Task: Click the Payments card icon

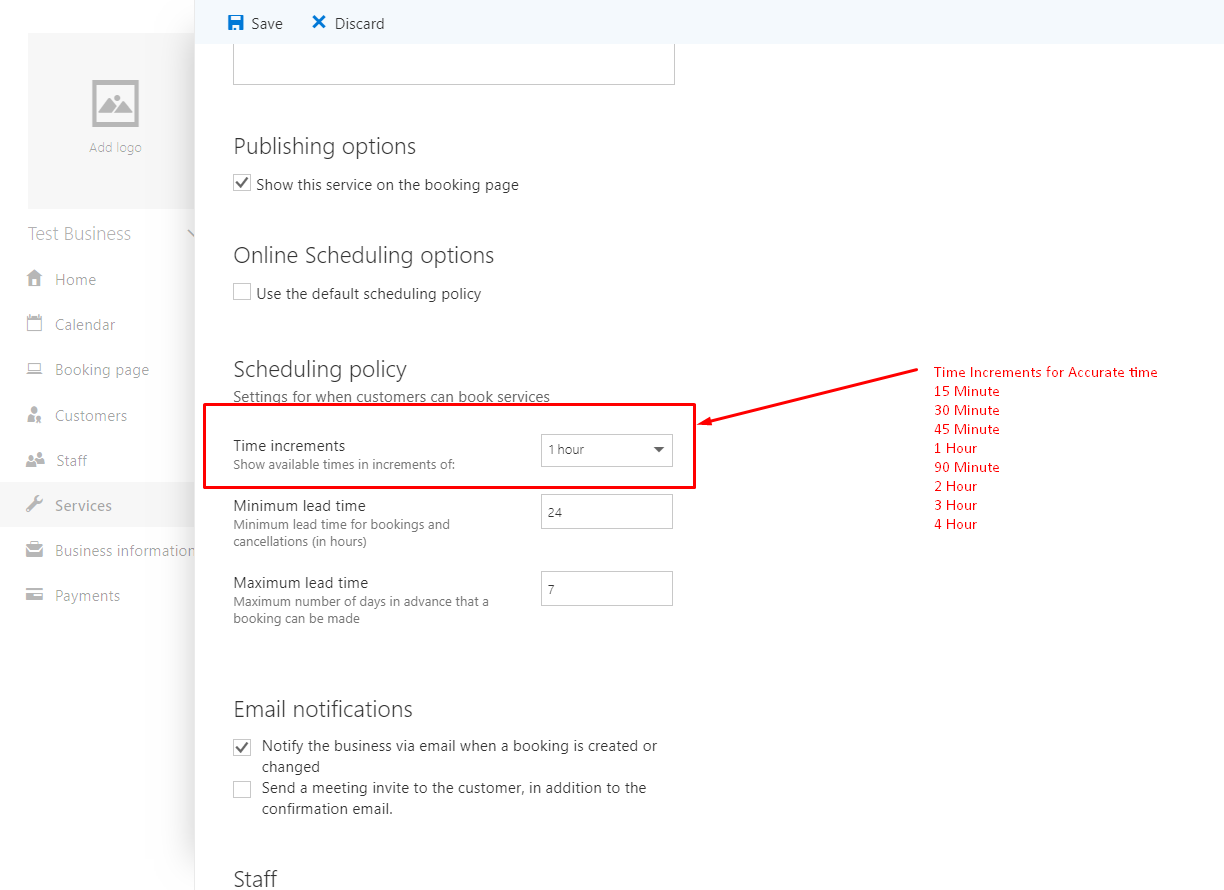Action: point(35,595)
